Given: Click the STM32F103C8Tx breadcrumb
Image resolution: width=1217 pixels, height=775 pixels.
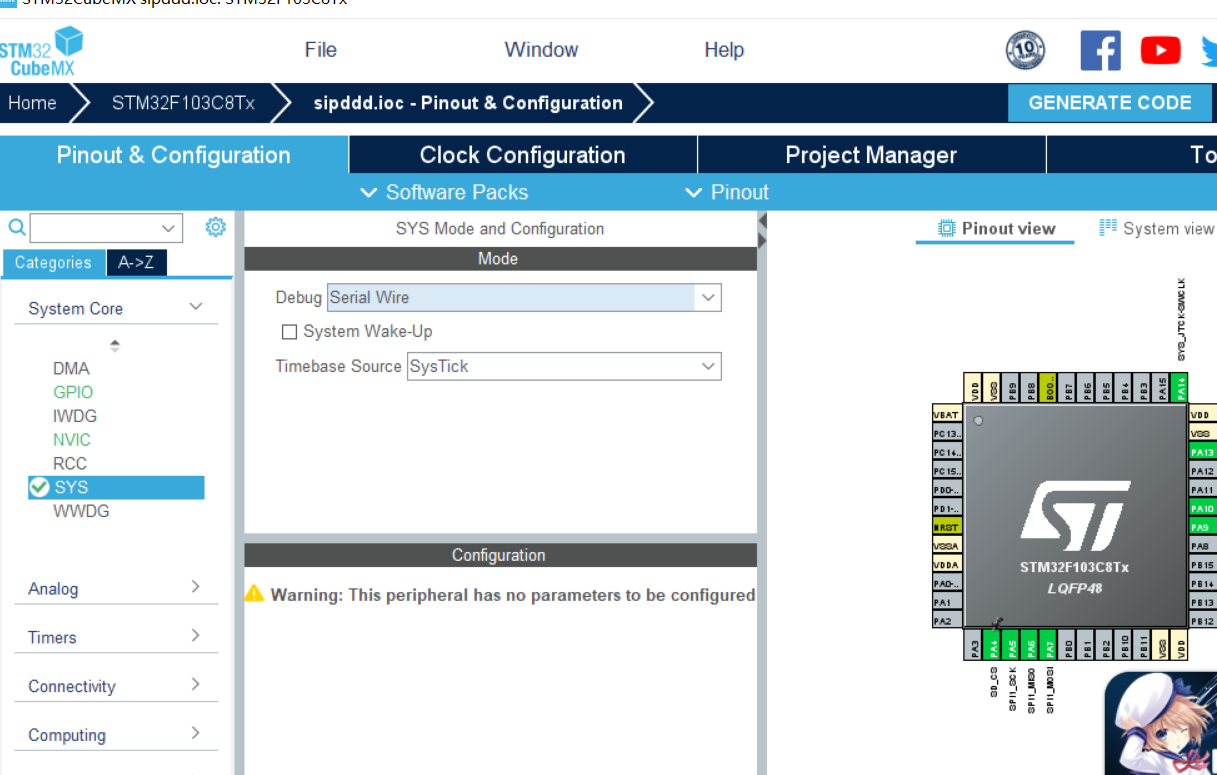Looking at the screenshot, I should 183,103.
